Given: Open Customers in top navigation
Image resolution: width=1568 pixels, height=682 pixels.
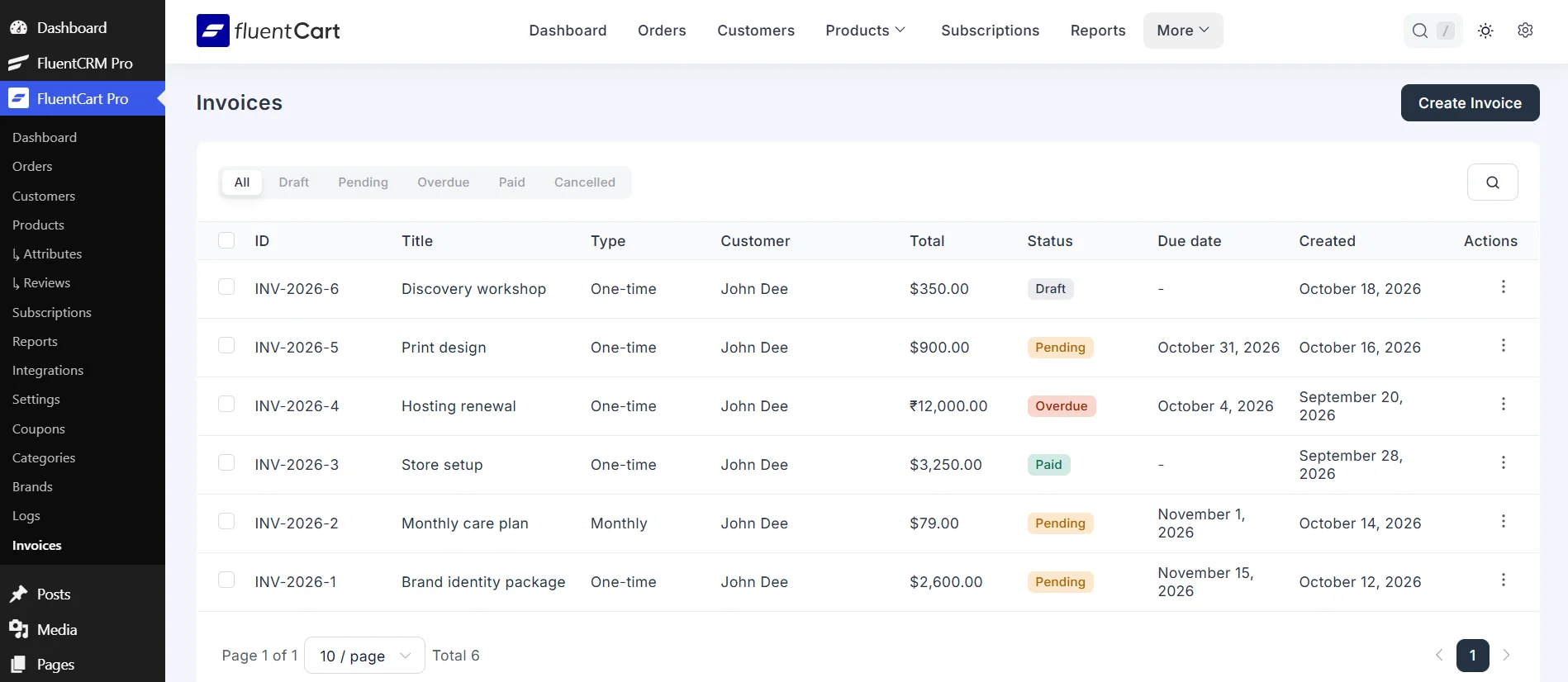Looking at the screenshot, I should [x=756, y=31].
